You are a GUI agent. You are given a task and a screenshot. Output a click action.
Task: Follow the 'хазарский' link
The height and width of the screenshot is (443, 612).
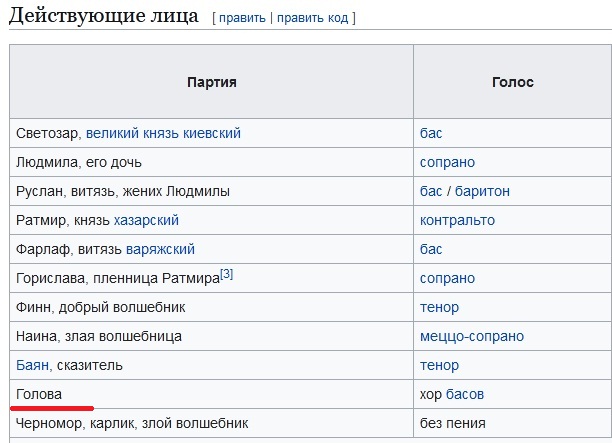146,220
